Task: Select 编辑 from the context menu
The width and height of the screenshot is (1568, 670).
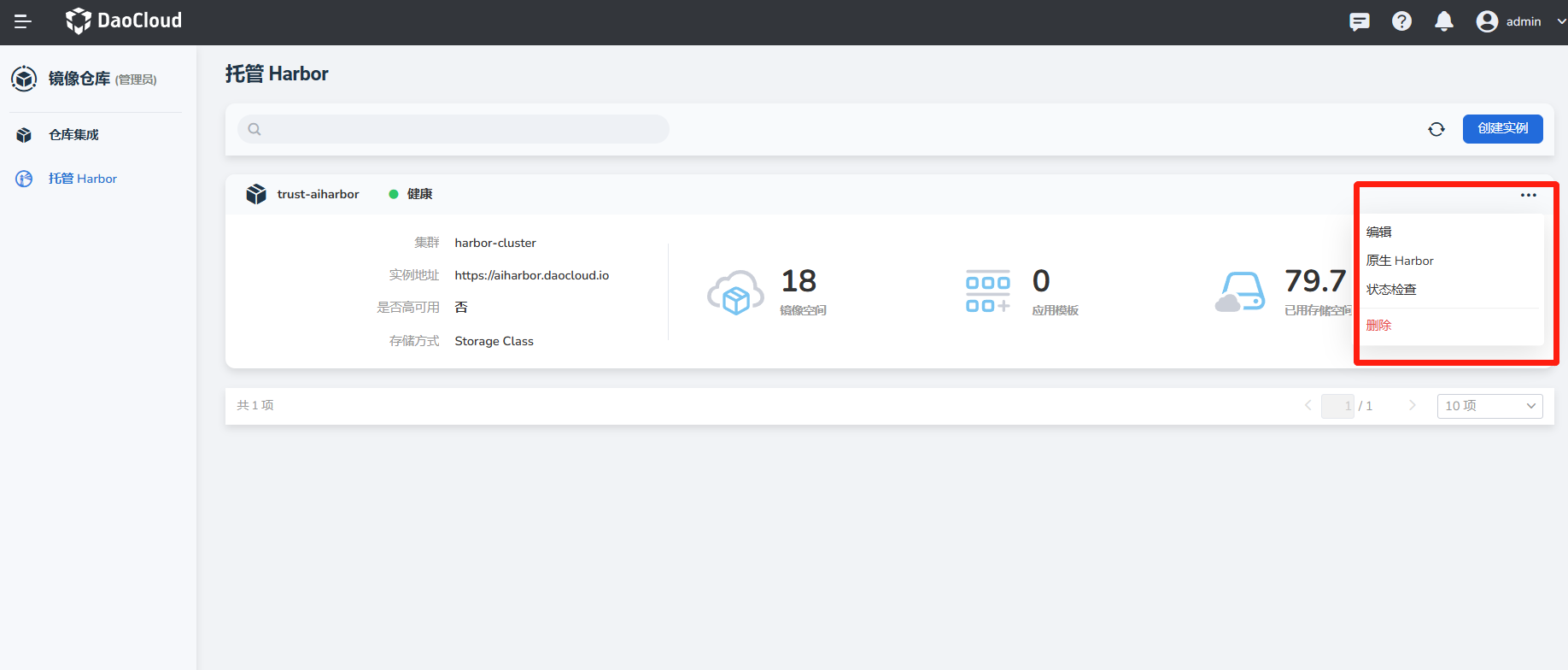Action: click(x=1379, y=232)
